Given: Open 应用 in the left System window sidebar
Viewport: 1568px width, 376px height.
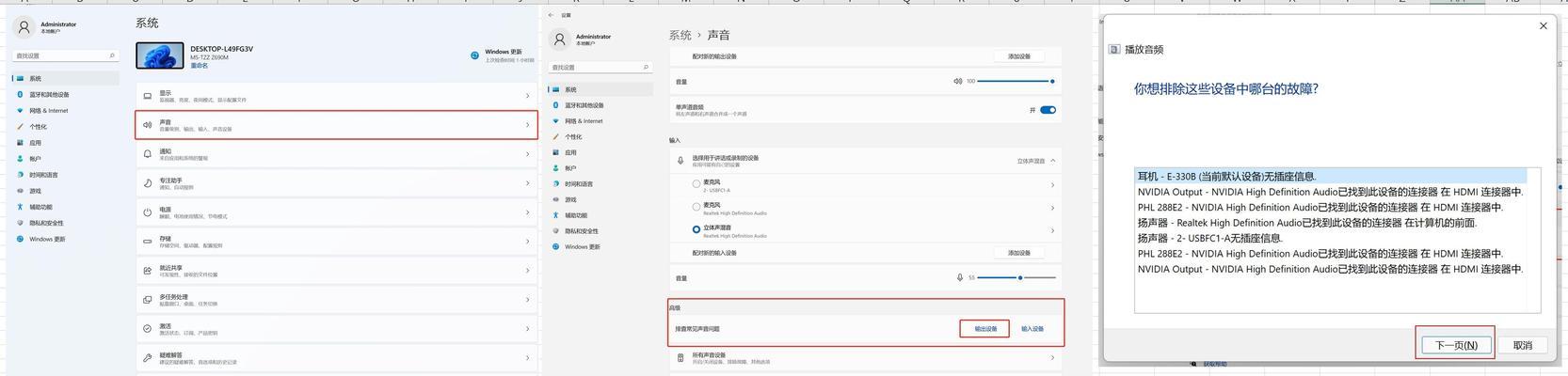Looking at the screenshot, I should [x=35, y=143].
